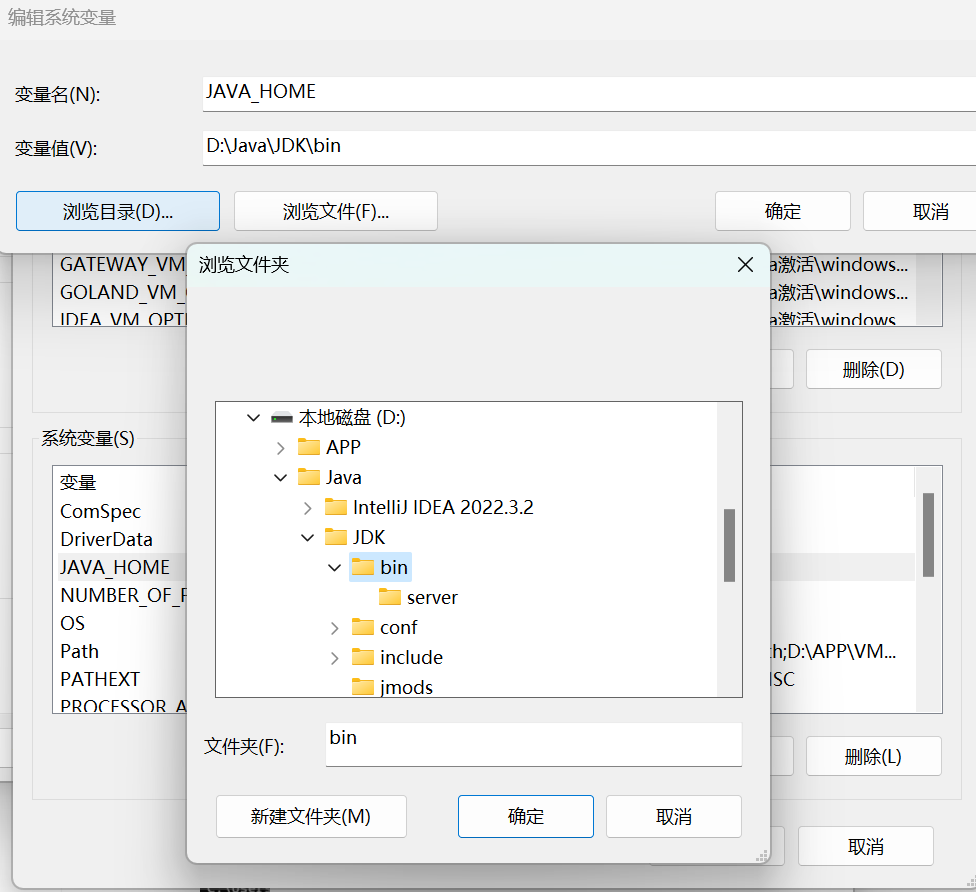The height and width of the screenshot is (892, 976).
Task: Click the 文件夹(F) folder name field
Action: (533, 745)
